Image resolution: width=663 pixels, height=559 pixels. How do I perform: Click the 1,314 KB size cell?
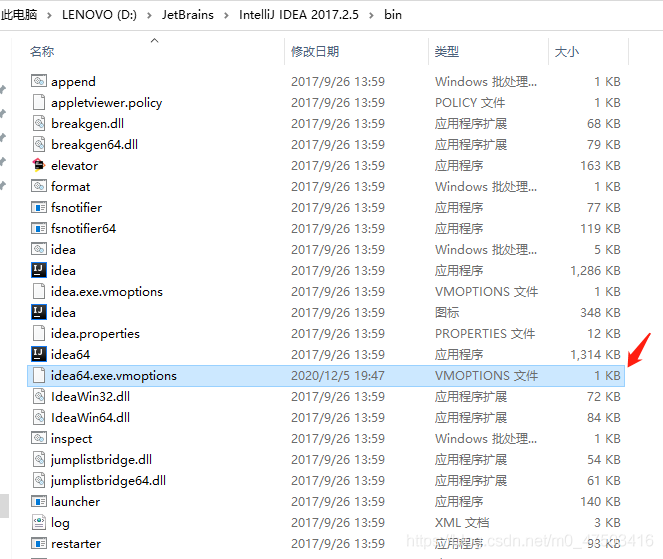click(595, 355)
